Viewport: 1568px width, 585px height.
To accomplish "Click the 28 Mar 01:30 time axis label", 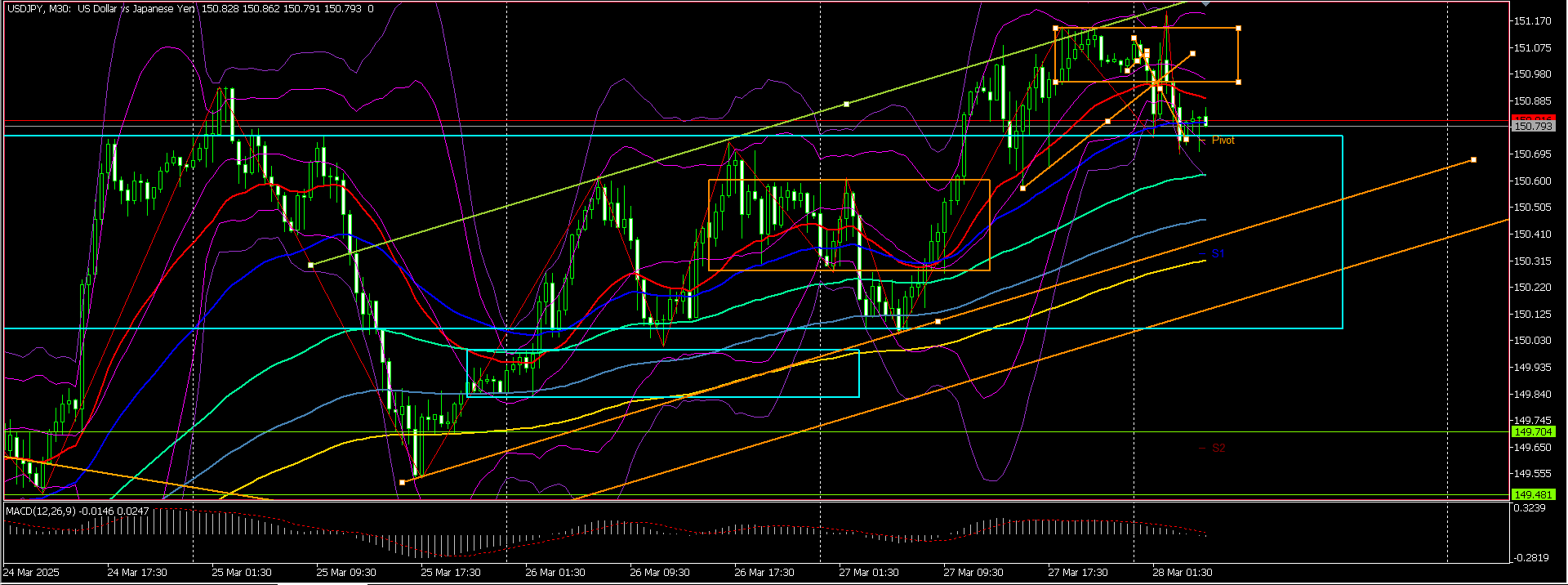I will [1182, 572].
